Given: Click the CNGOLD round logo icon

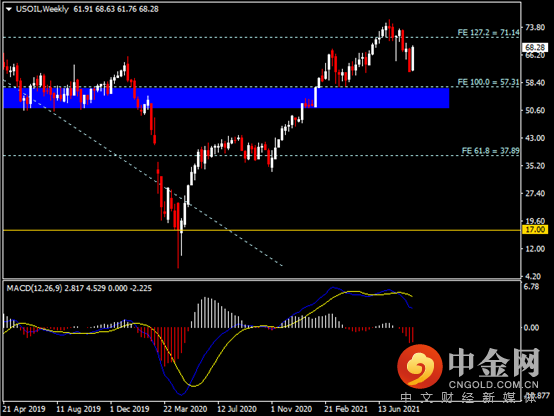Looking at the screenshot, I should point(420,366).
